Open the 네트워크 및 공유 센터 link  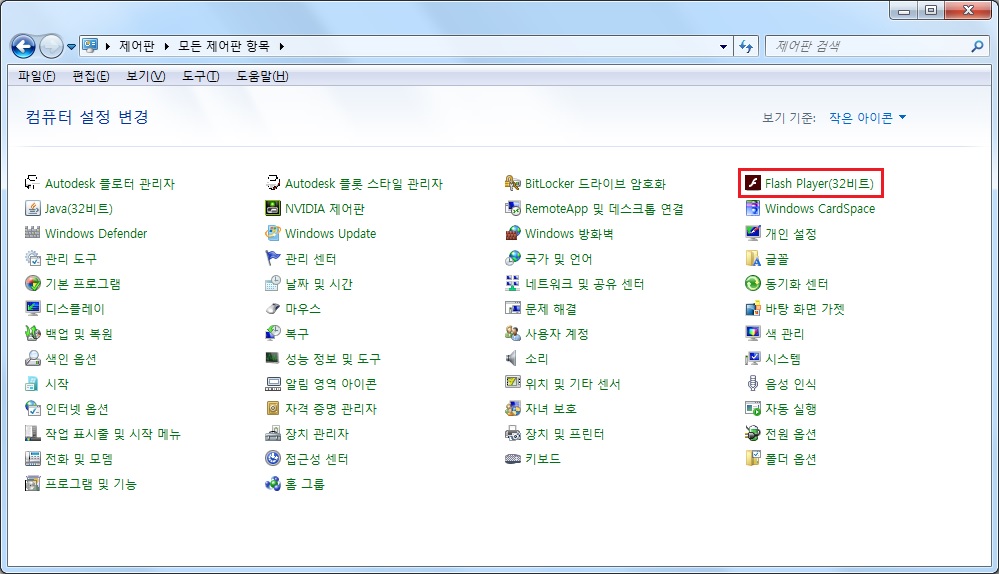pos(585,284)
